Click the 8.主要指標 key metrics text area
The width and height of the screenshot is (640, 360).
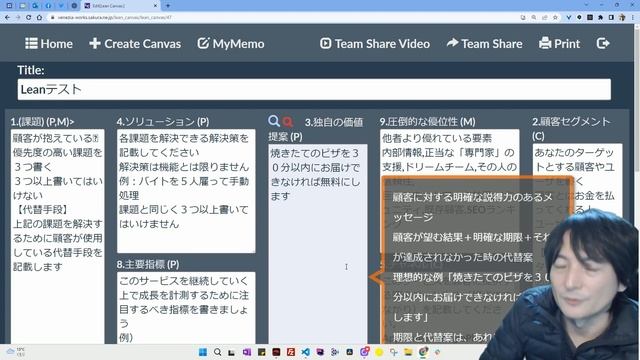(x=186, y=308)
